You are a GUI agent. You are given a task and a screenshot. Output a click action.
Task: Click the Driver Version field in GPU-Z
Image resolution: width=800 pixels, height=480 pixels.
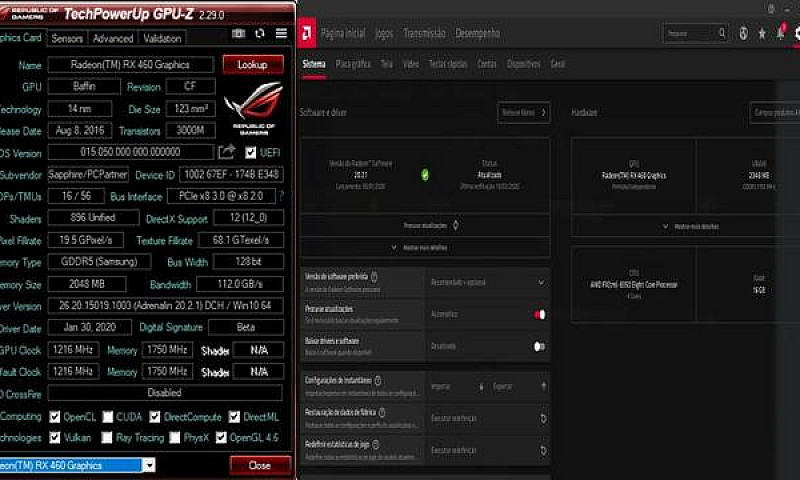pyautogui.click(x=165, y=306)
